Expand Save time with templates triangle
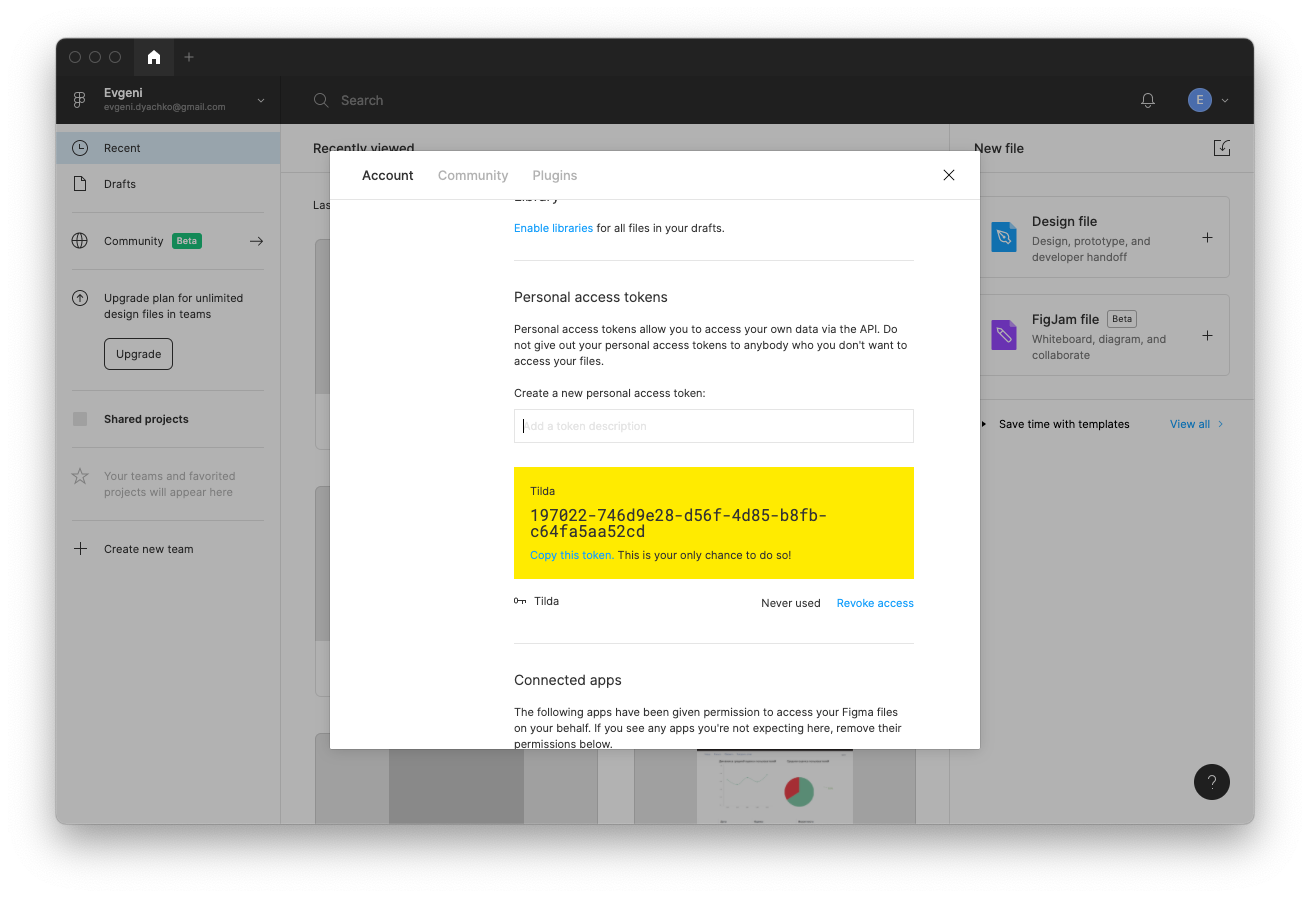The height and width of the screenshot is (898, 1310). pyautogui.click(x=985, y=424)
